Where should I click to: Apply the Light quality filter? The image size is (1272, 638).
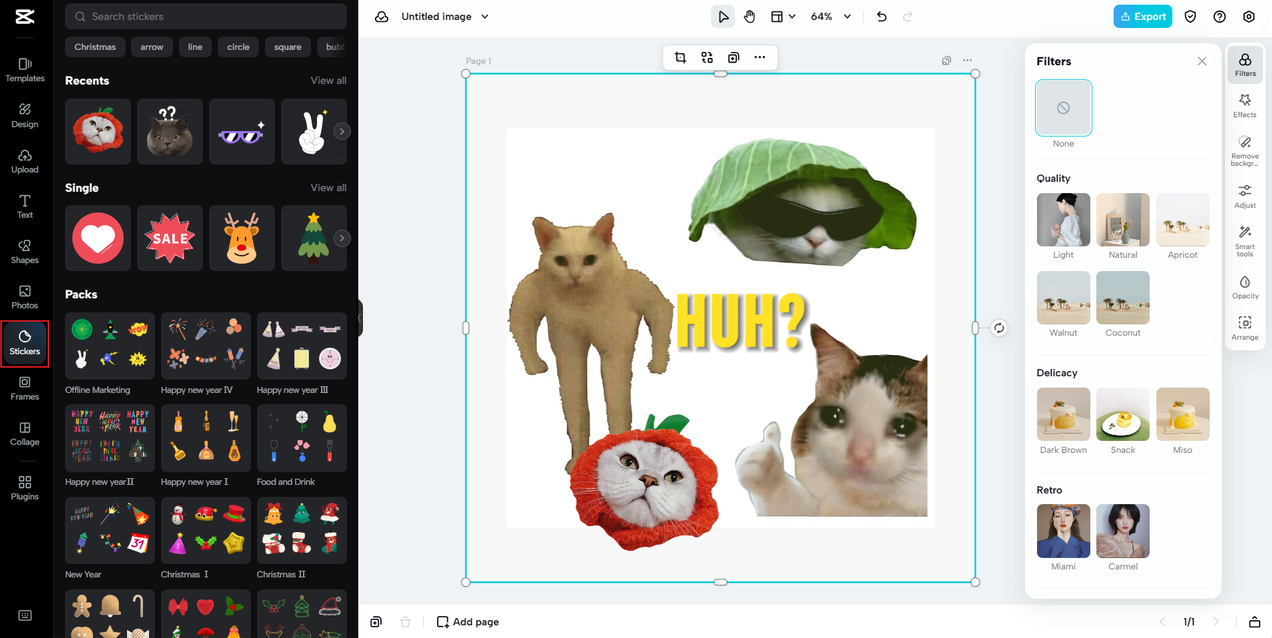[1063, 220]
